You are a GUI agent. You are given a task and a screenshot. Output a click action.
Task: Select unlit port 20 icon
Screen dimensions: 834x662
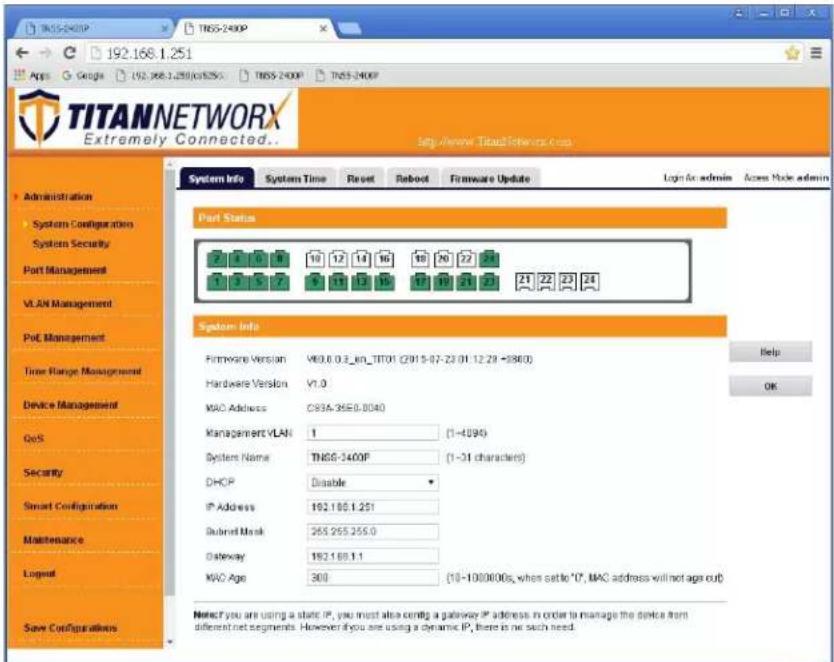click(x=443, y=259)
